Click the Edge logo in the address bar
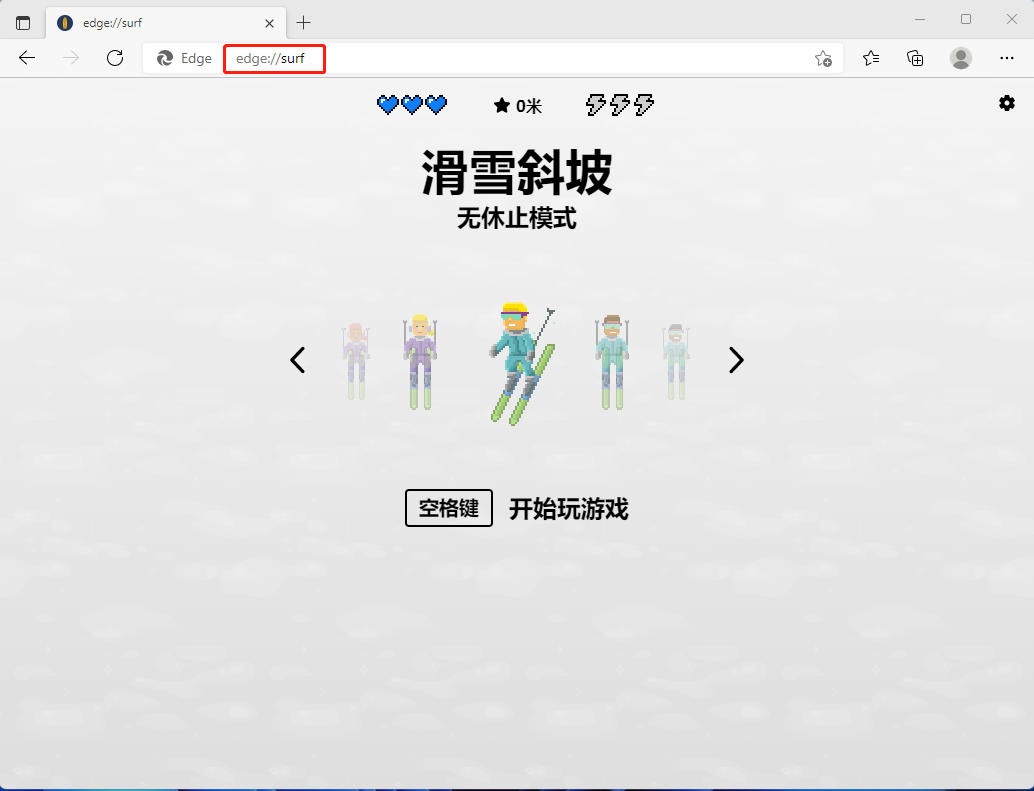1034x791 pixels. [x=167, y=58]
